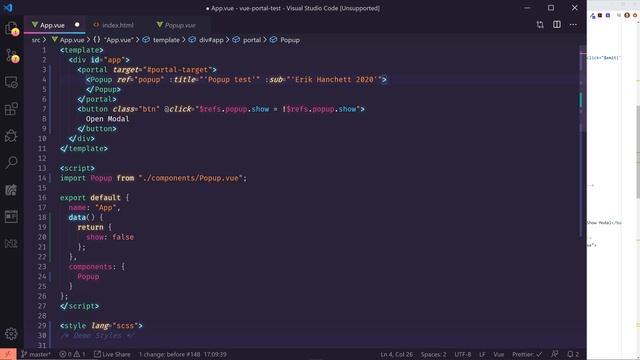Click the change timestamp in status bar
The width and height of the screenshot is (640, 360).
182,354
